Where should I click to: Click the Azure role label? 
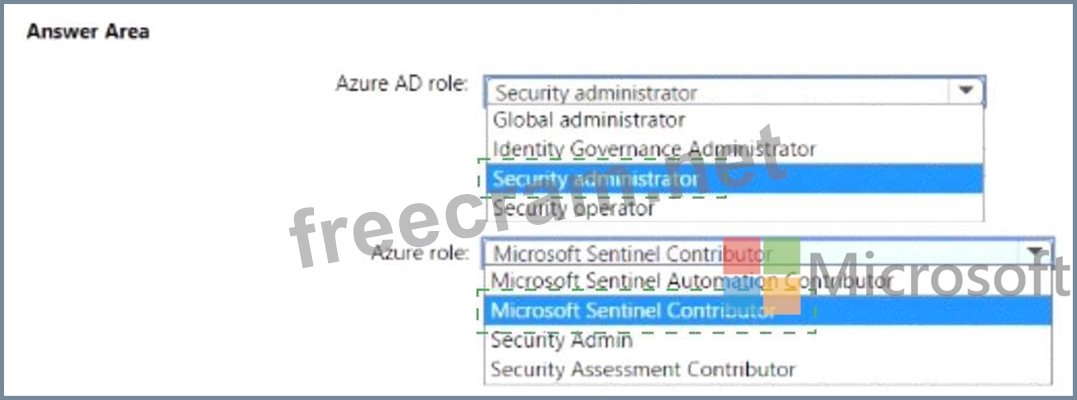click(419, 252)
